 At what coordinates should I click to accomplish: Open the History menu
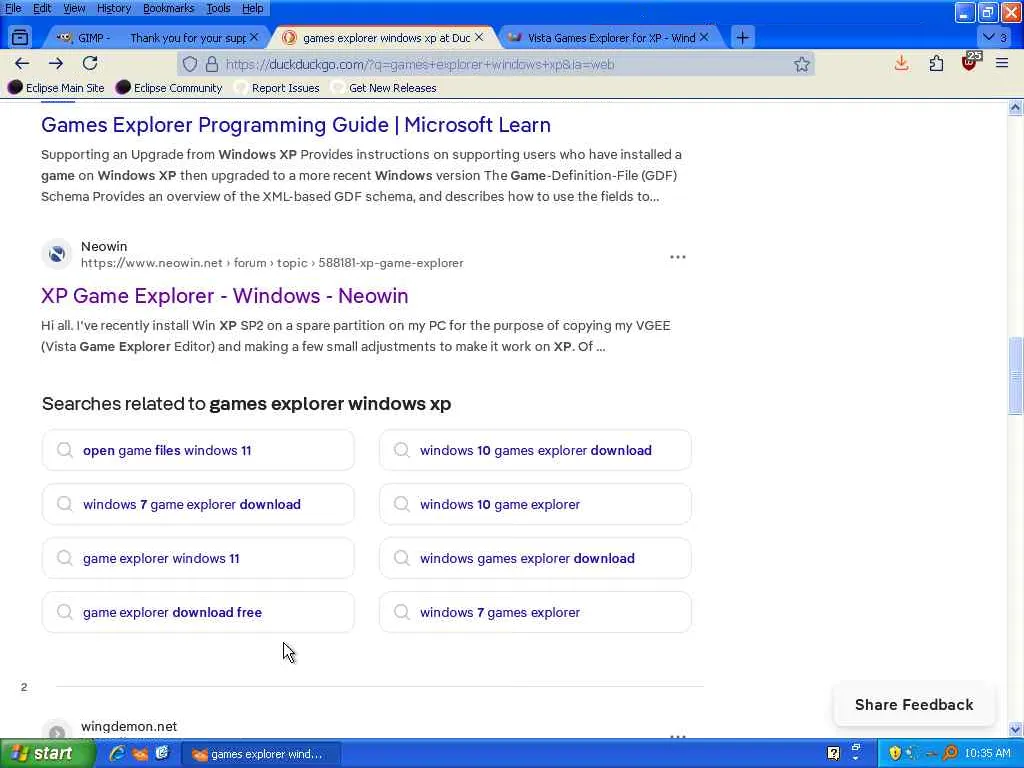tap(114, 8)
